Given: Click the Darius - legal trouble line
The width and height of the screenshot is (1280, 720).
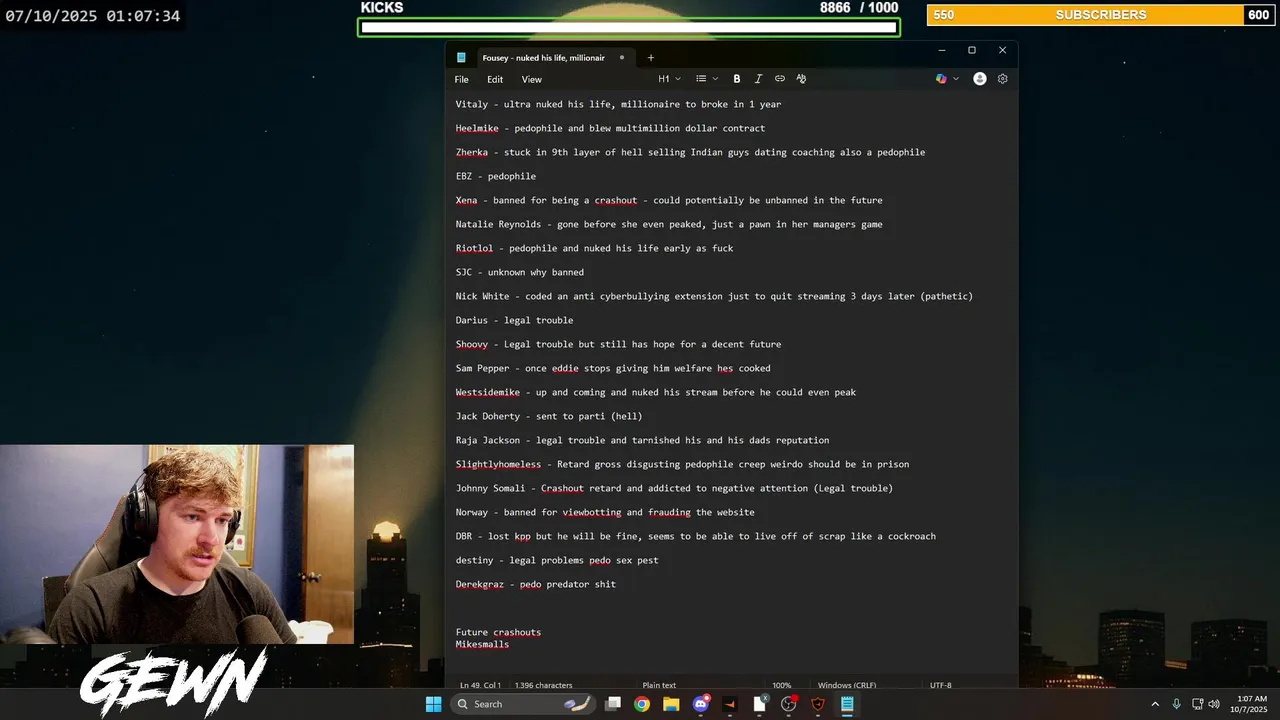Looking at the screenshot, I should (514, 320).
